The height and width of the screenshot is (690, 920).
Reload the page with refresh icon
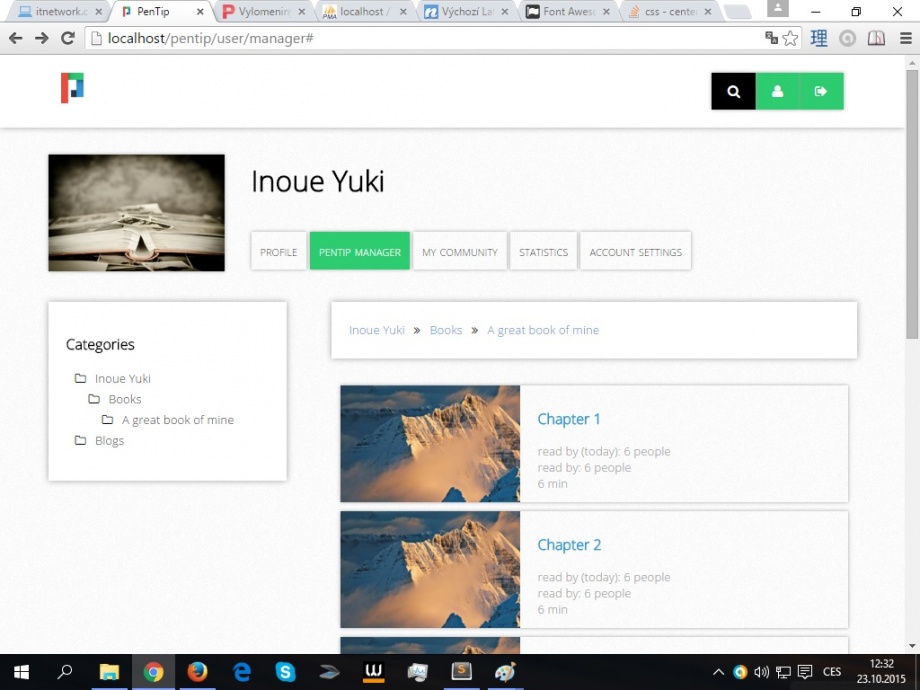pos(68,38)
